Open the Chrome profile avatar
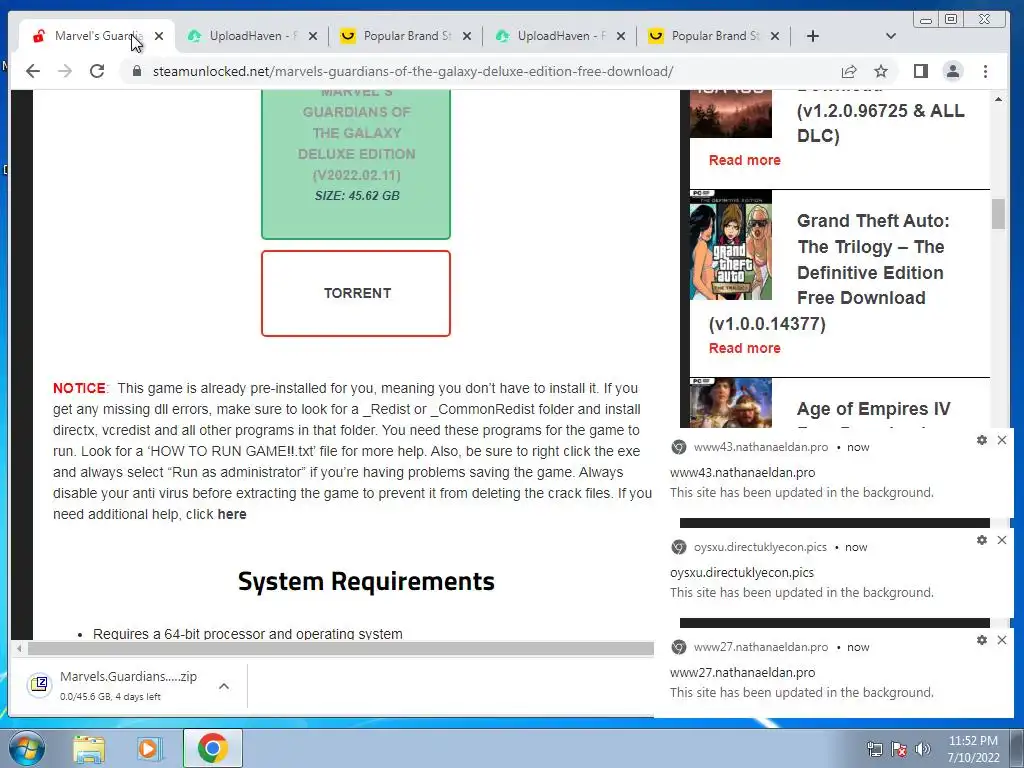The height and width of the screenshot is (768, 1024). (953, 71)
